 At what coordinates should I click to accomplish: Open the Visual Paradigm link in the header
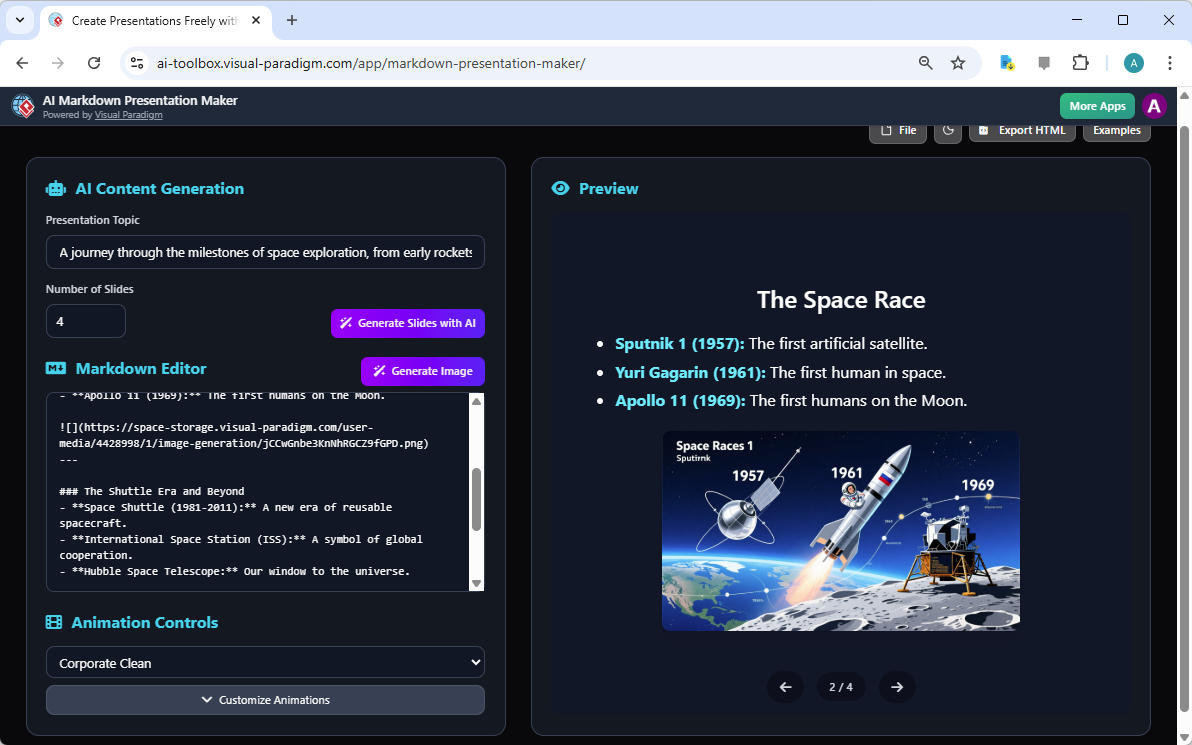click(128, 114)
